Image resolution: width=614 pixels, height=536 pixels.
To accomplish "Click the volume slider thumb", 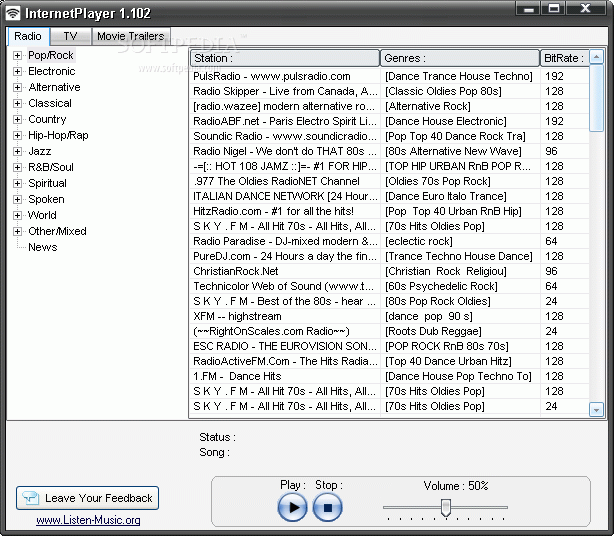I will 446,507.
